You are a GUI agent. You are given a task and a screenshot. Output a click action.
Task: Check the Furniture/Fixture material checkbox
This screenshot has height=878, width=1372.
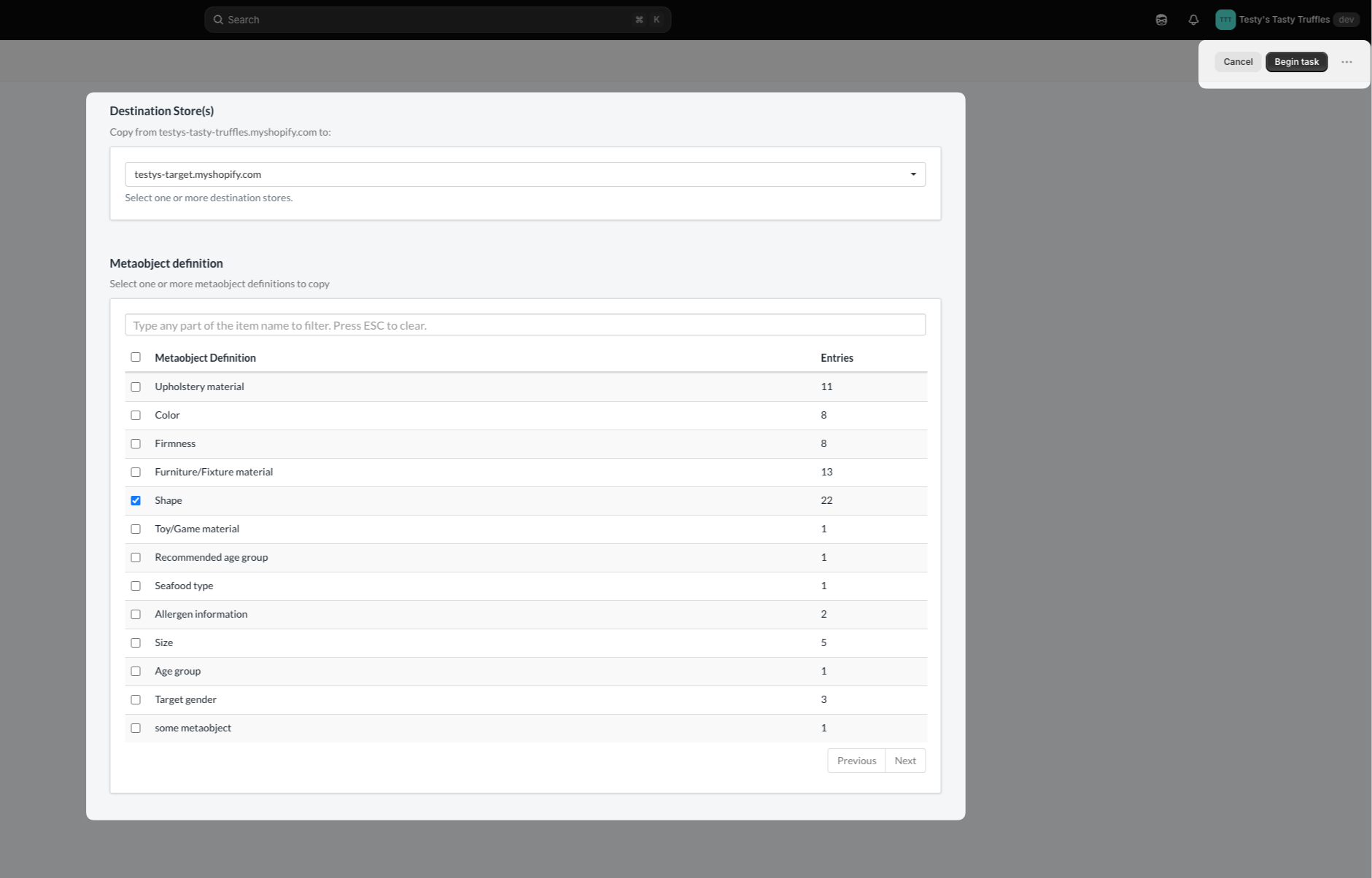[x=136, y=472]
